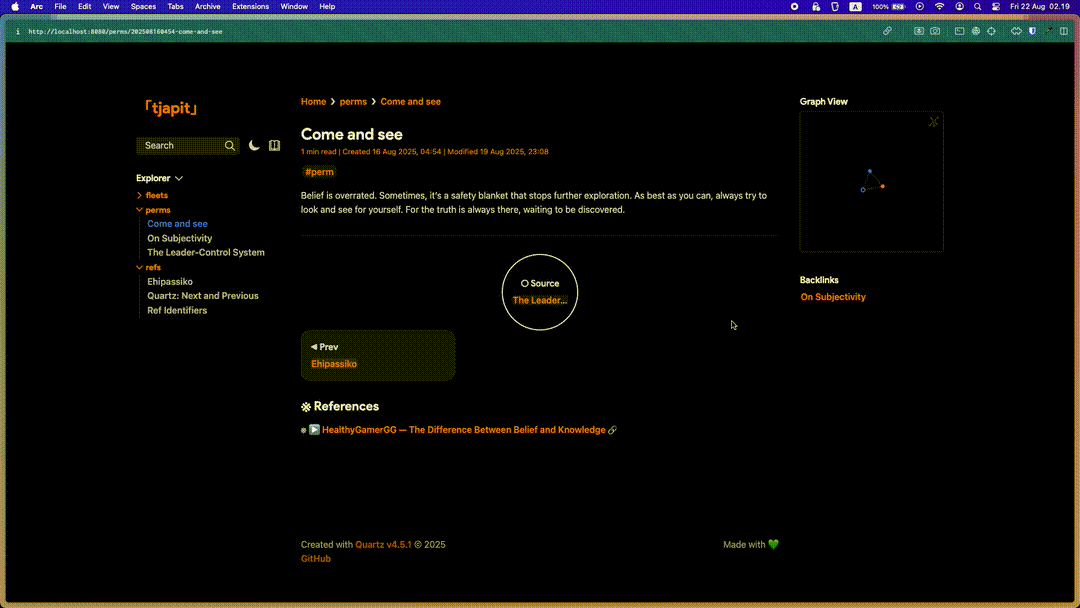
Task: Click the camera capture icon in toolbar
Action: tap(935, 31)
